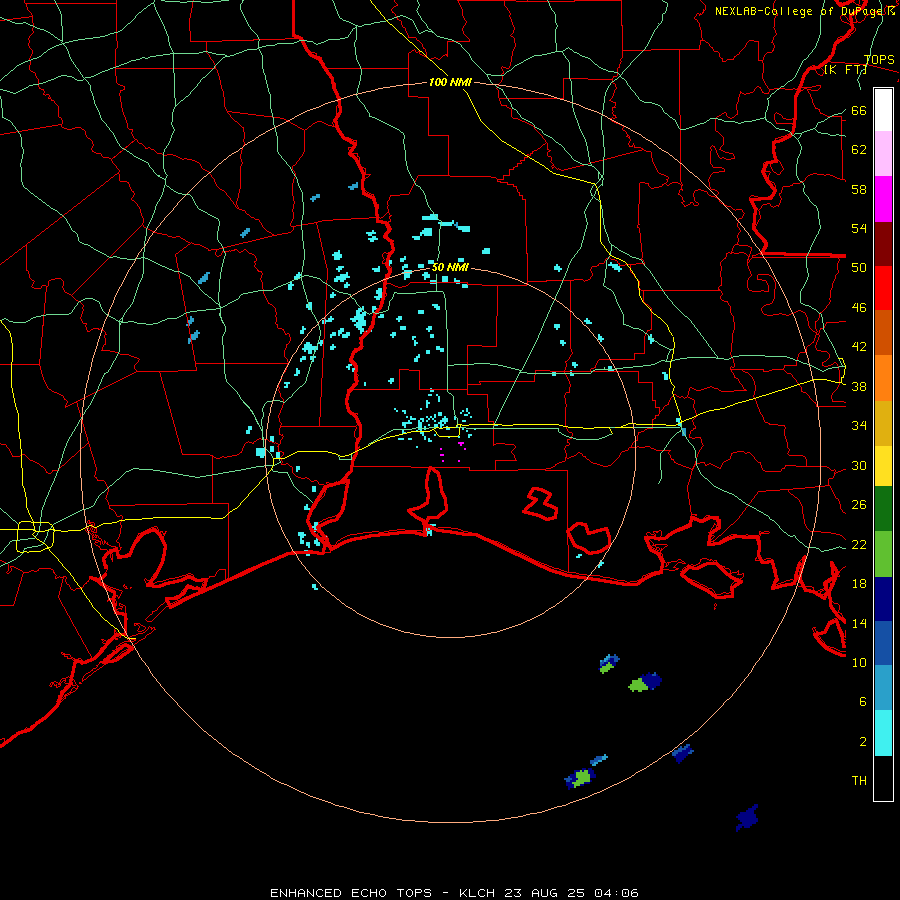Click the light pink 62 kft swatch
900x900 pixels.
pos(883,154)
